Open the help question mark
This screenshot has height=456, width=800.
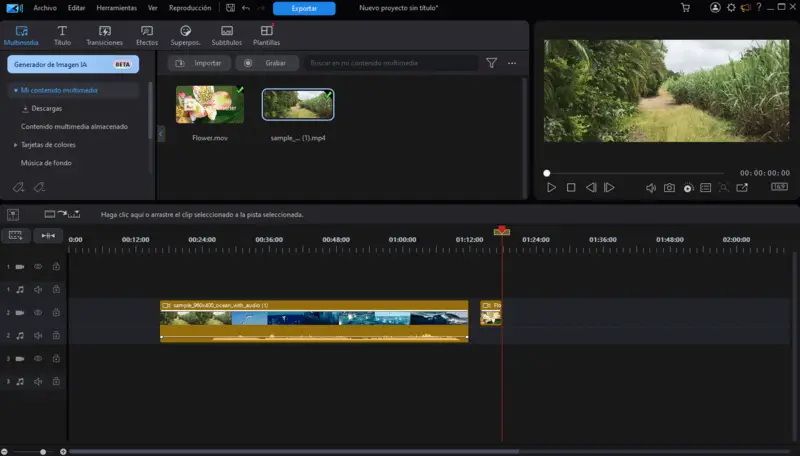point(759,8)
